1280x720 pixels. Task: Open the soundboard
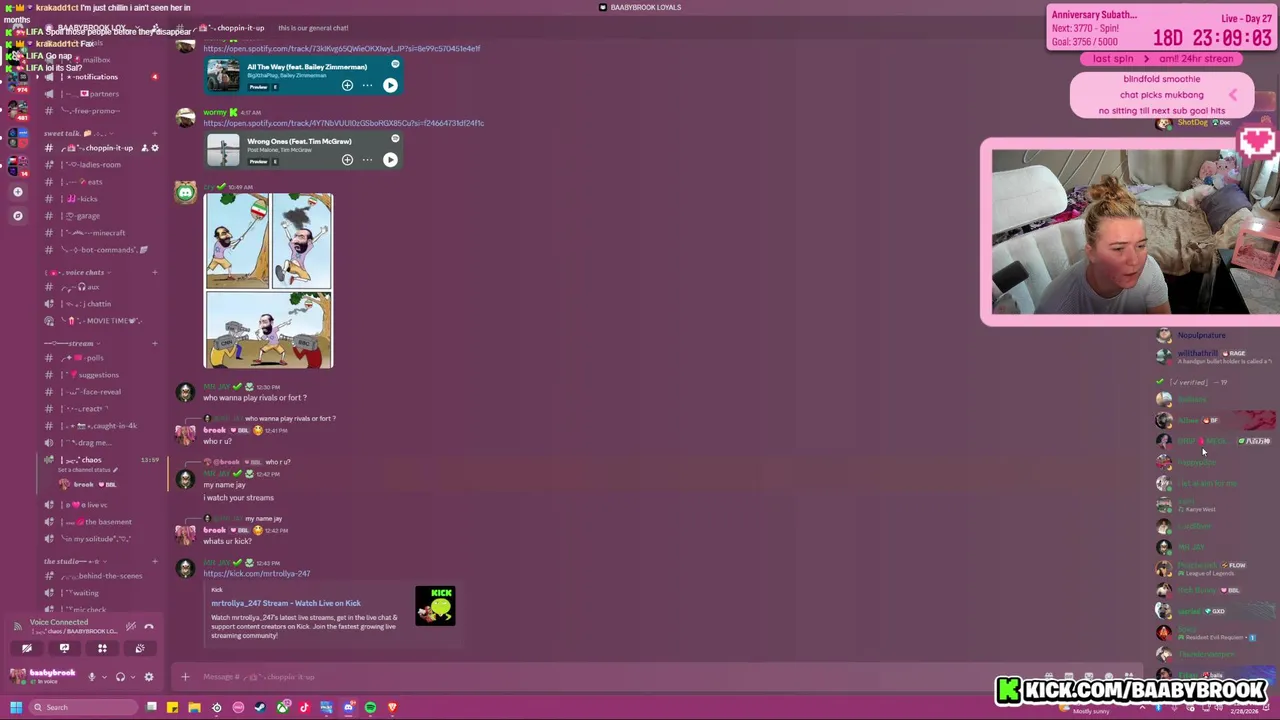click(x=140, y=649)
